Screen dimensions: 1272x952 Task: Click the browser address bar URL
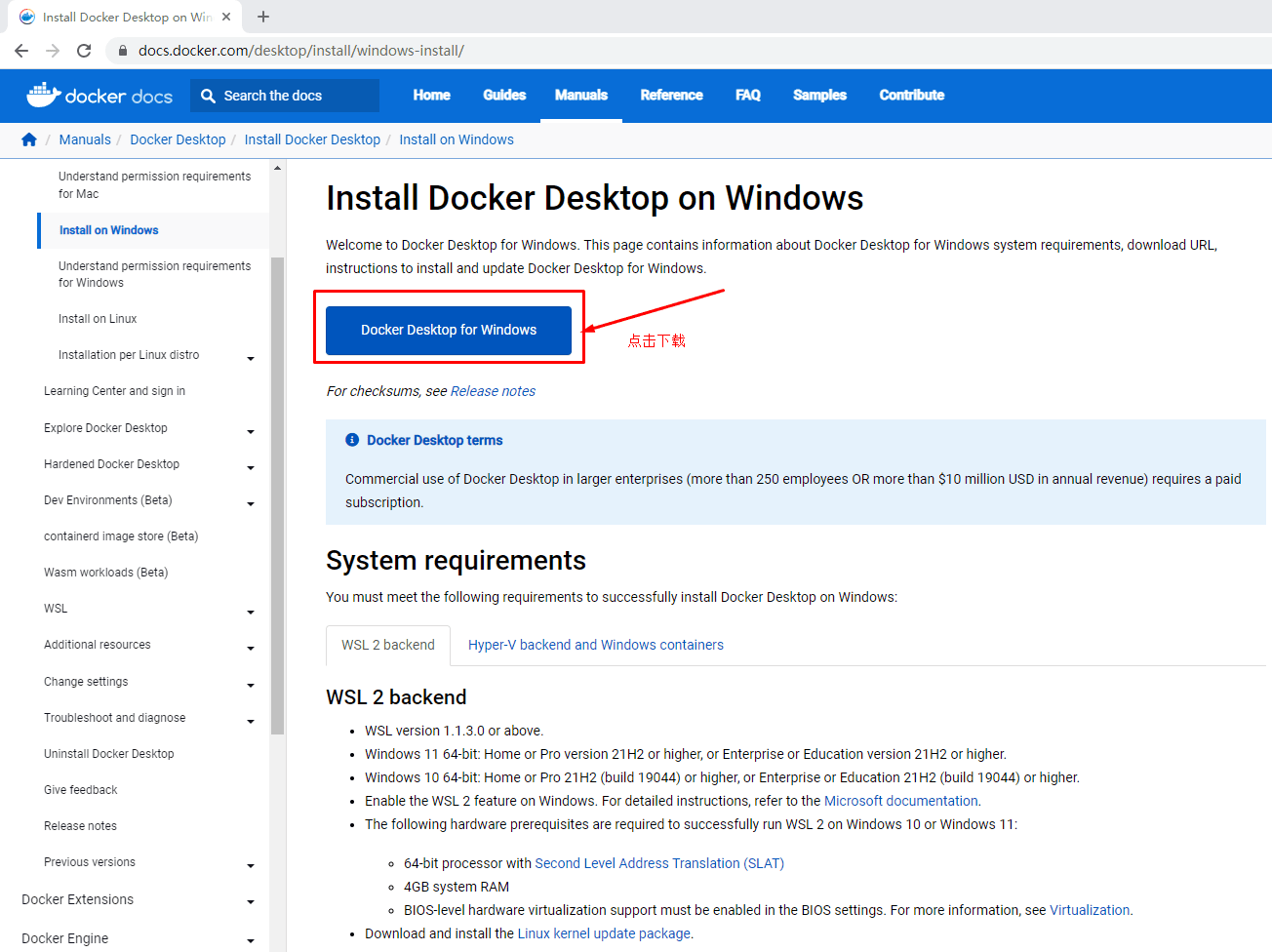pyautogui.click(x=301, y=51)
